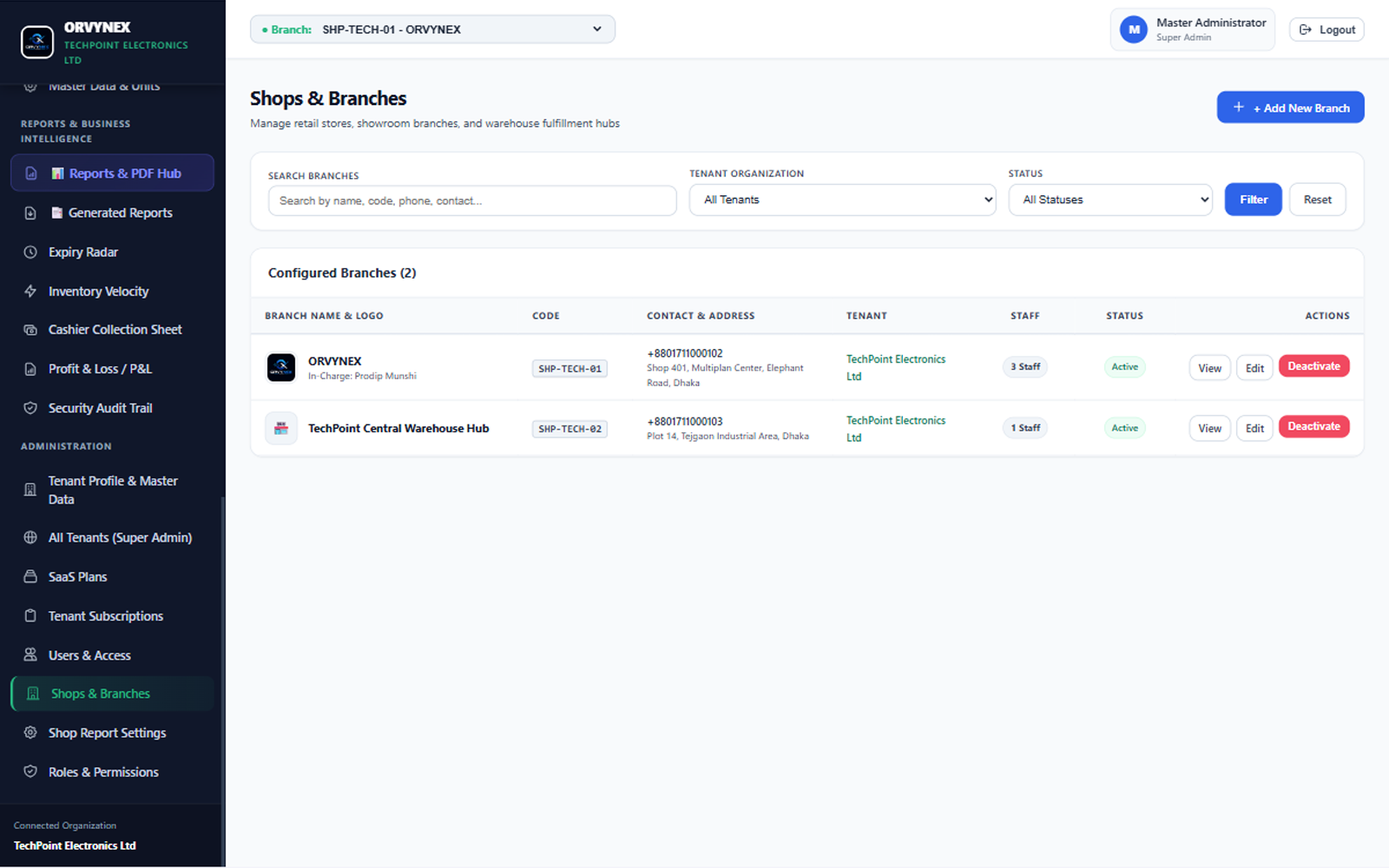Click the Cashier Collection Sheet icon
Viewport: 1389px width, 868px height.
(x=30, y=330)
